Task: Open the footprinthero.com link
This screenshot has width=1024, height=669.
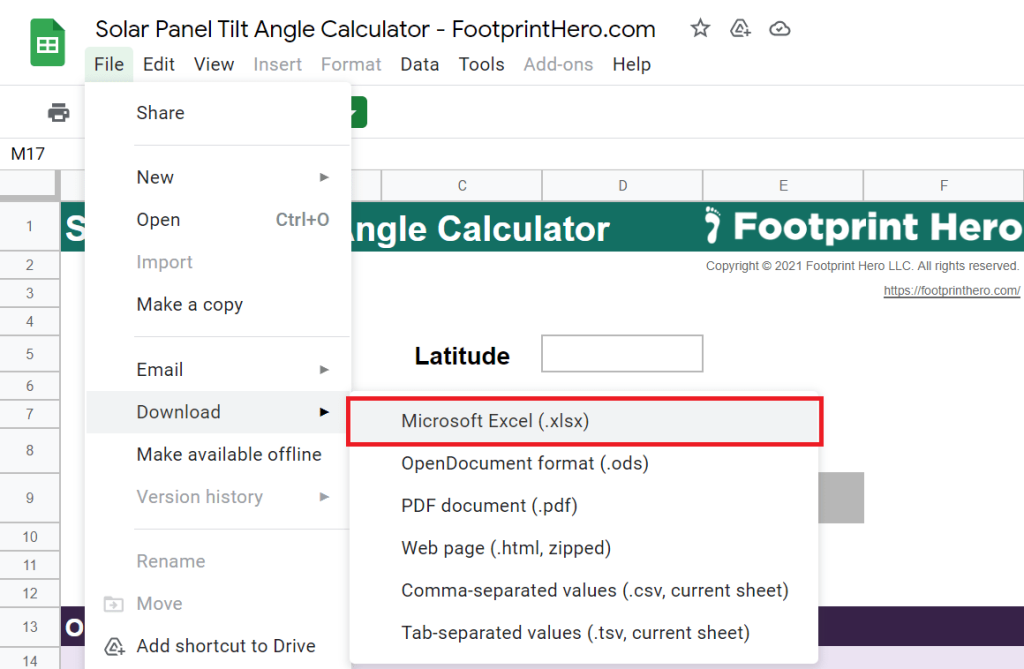Action: coord(952,290)
